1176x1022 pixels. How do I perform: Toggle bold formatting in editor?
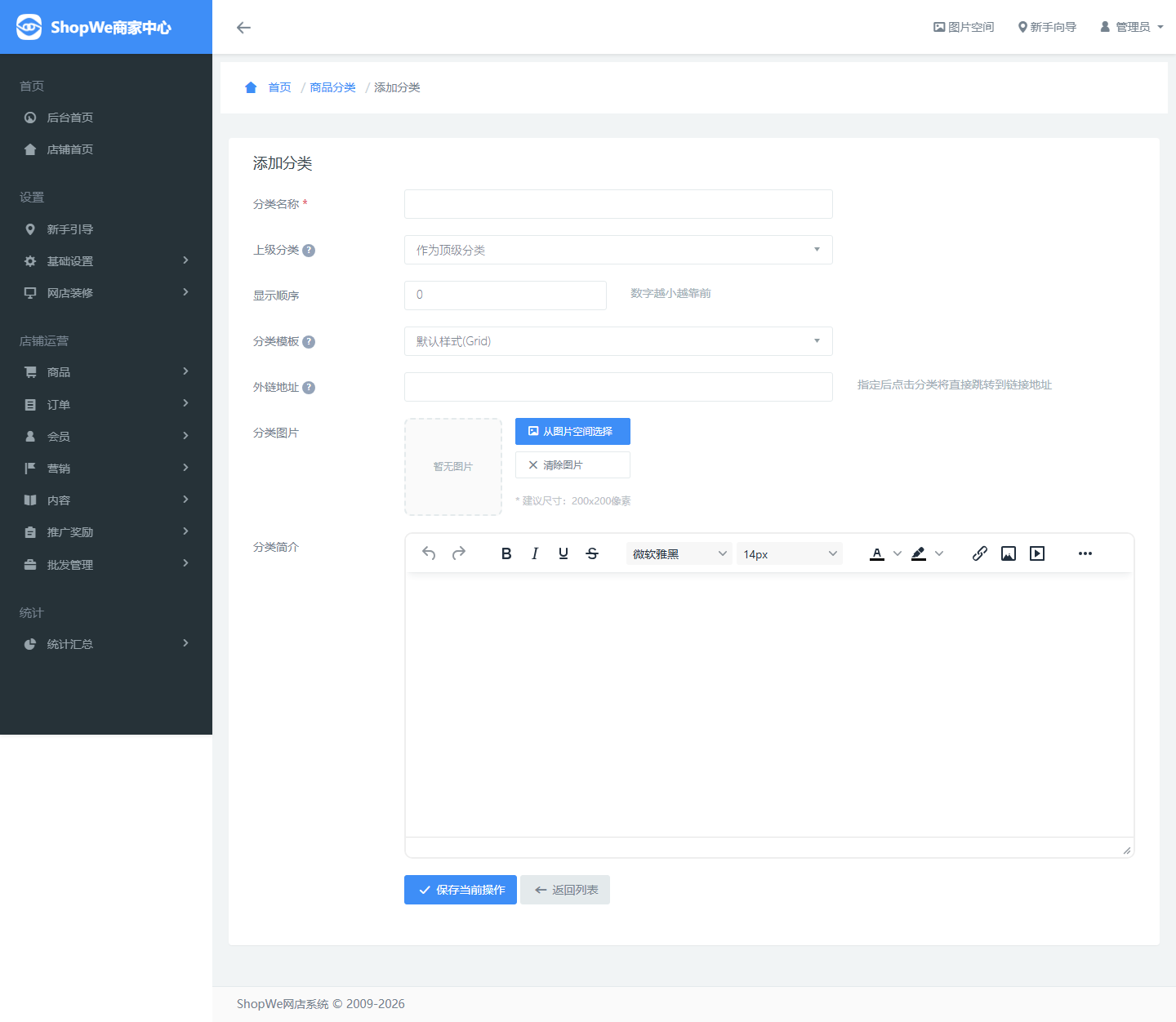(x=506, y=553)
